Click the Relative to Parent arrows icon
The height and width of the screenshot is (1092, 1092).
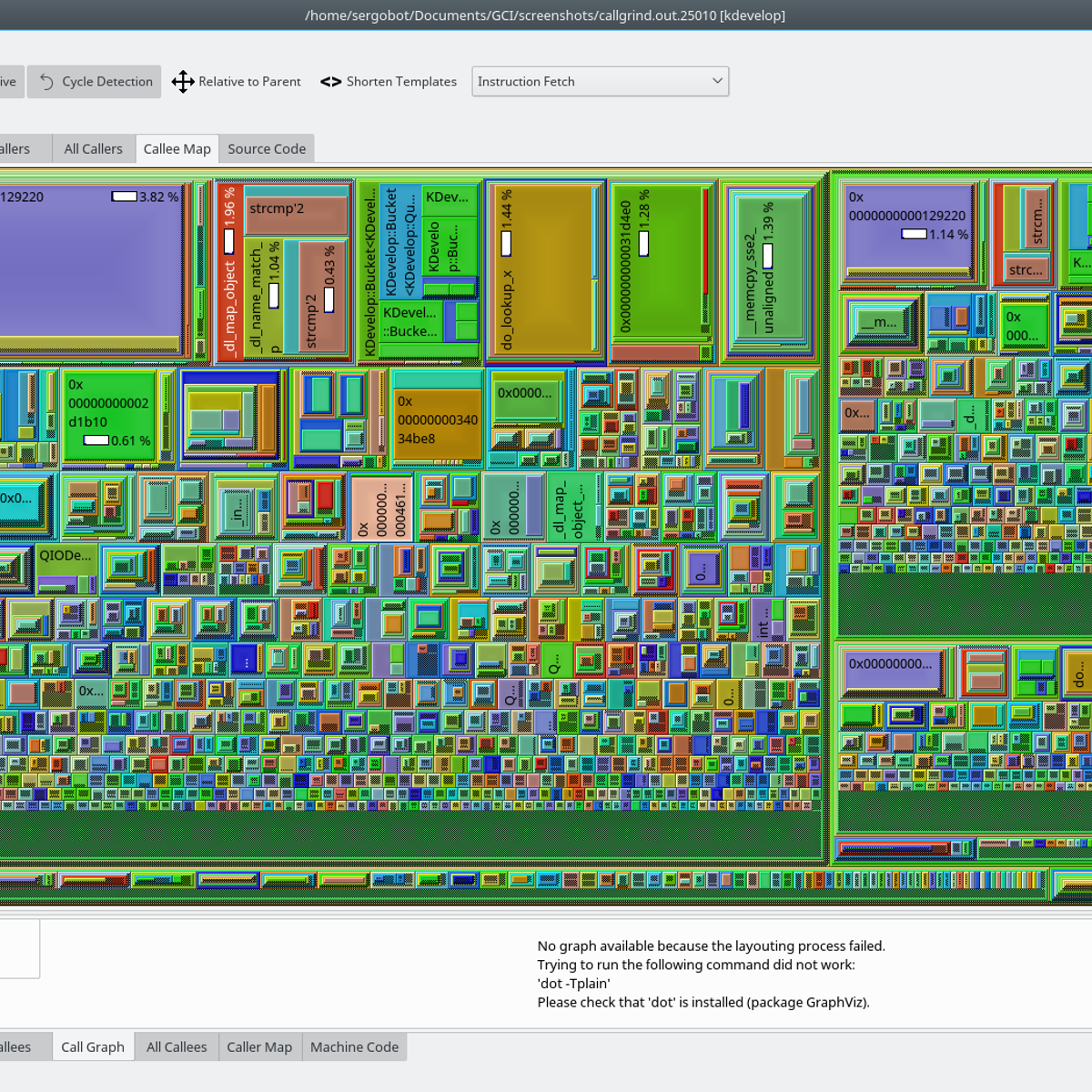[x=183, y=82]
